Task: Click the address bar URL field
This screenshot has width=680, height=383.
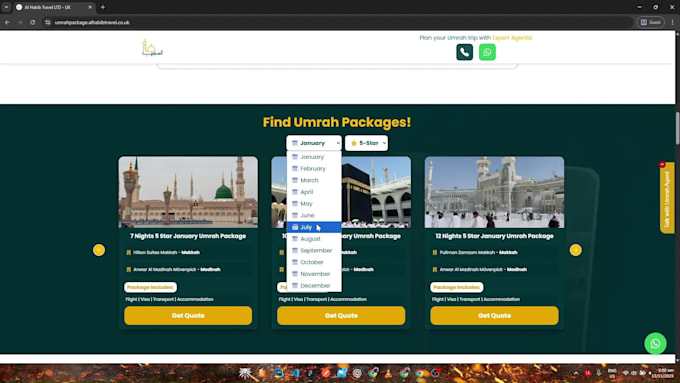Action: (x=338, y=22)
